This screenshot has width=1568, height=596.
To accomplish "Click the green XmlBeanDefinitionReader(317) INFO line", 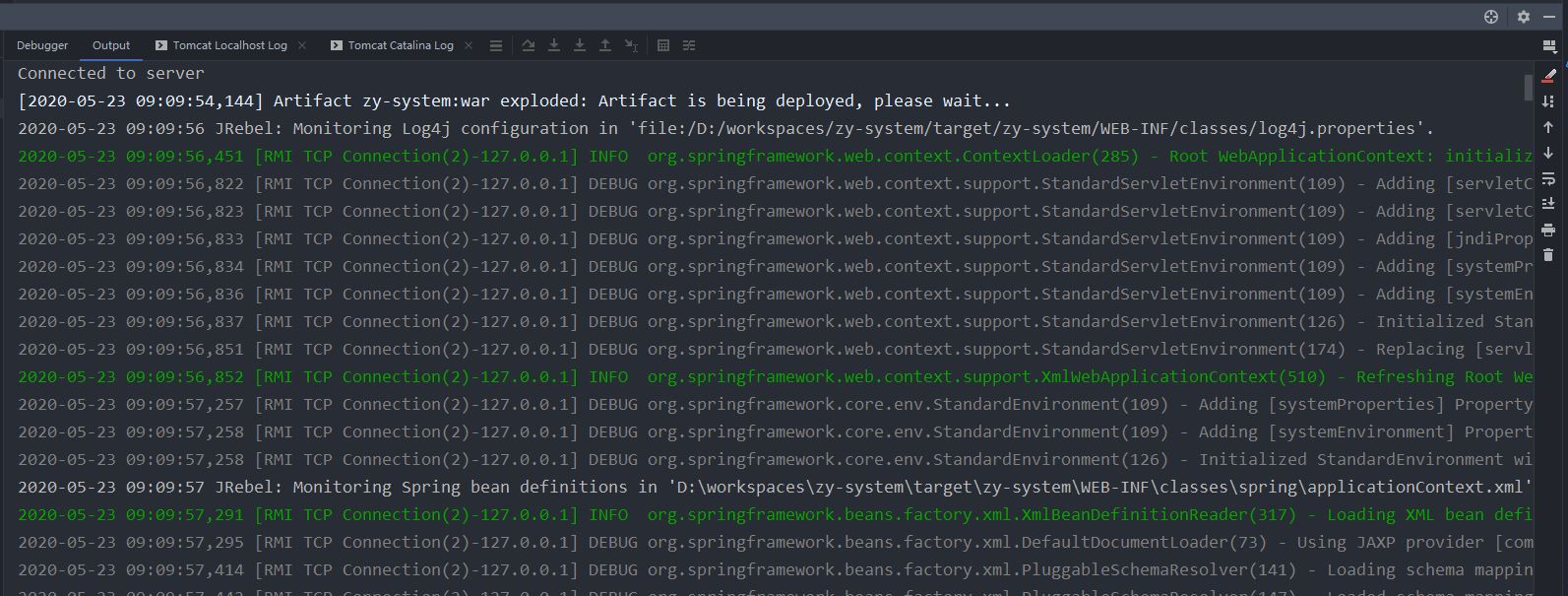I will pos(775,514).
